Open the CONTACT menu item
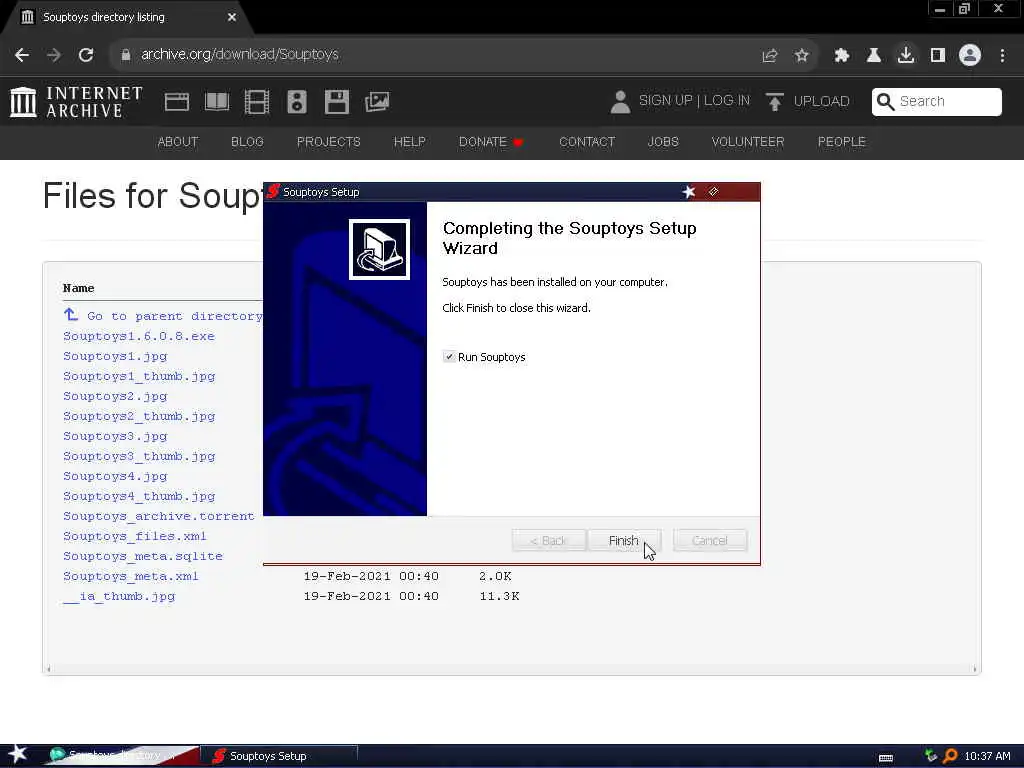This screenshot has height=768, width=1024. tap(587, 142)
